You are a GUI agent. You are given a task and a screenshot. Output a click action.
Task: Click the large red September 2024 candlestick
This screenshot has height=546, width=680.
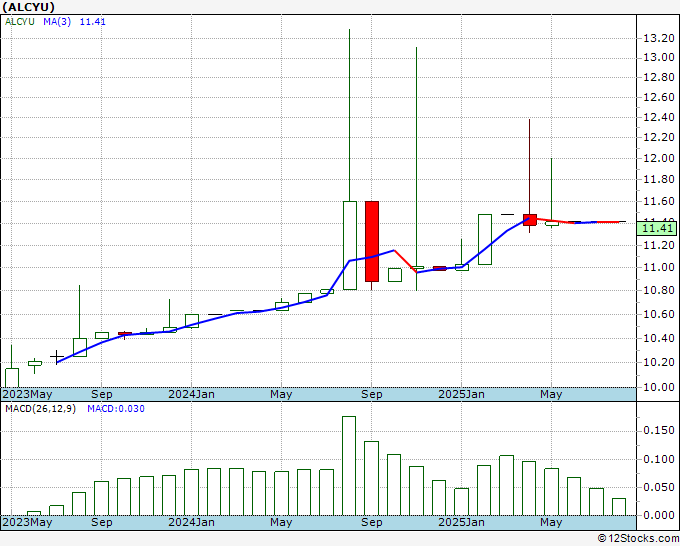(x=372, y=241)
